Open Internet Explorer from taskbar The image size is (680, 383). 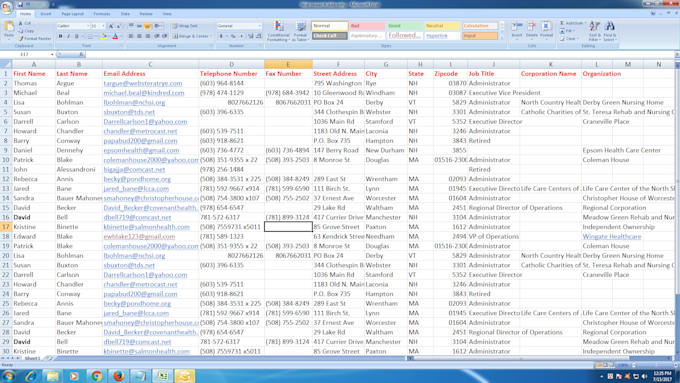(30, 376)
